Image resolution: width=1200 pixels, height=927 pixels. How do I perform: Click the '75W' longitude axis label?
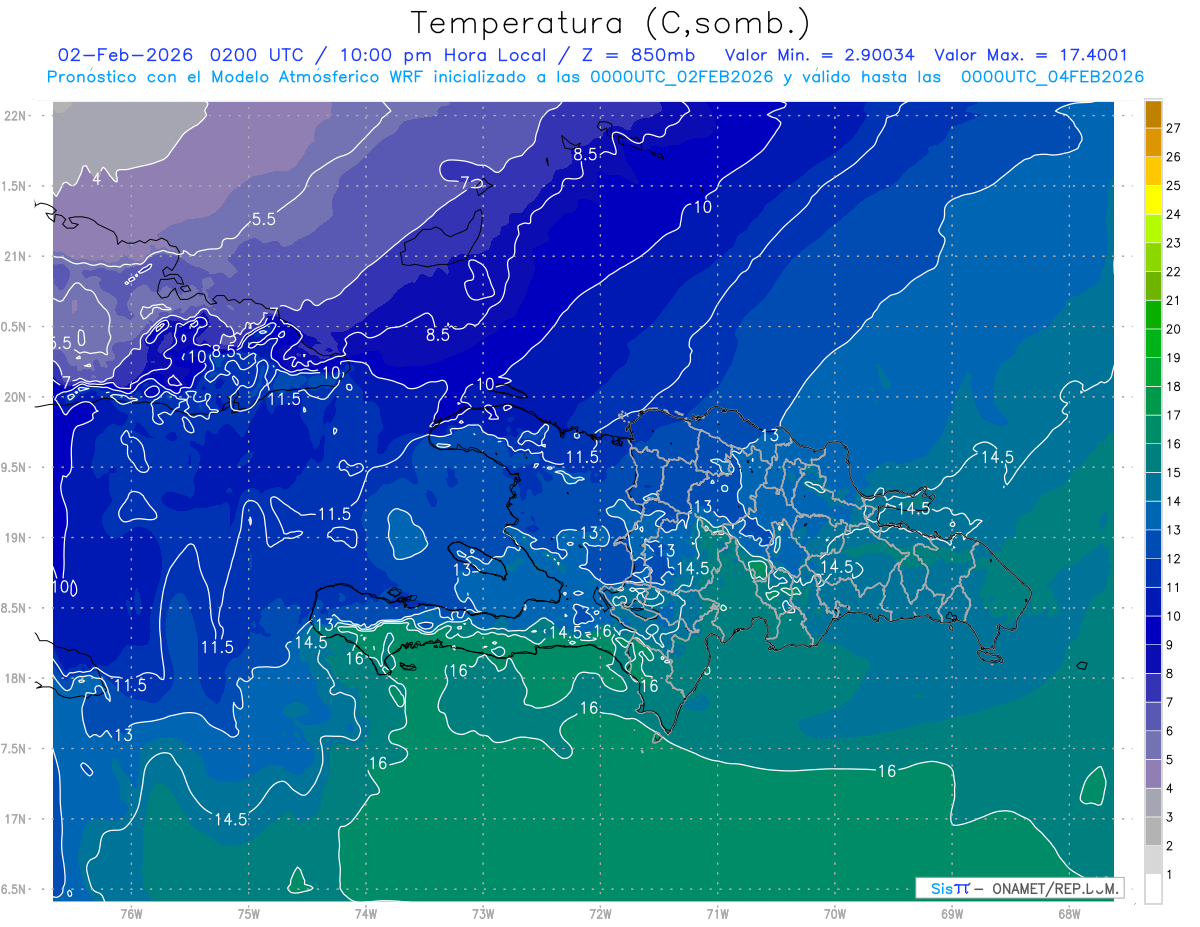click(x=249, y=914)
